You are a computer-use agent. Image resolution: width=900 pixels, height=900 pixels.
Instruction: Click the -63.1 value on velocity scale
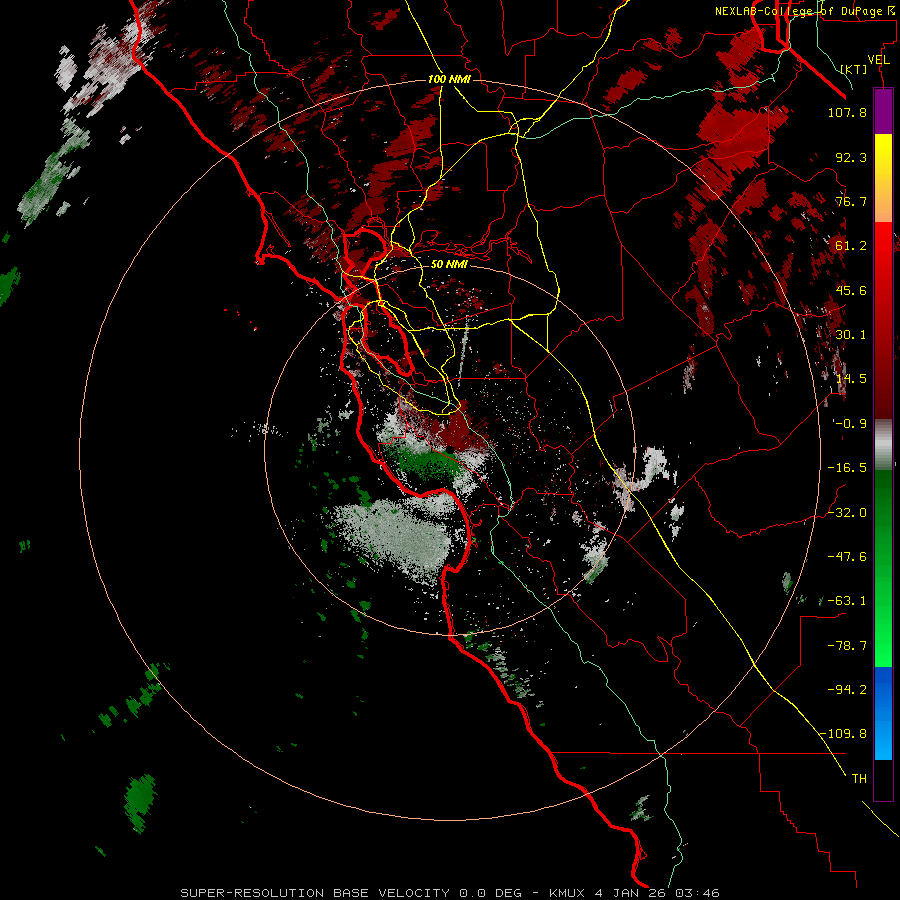pyautogui.click(x=847, y=601)
